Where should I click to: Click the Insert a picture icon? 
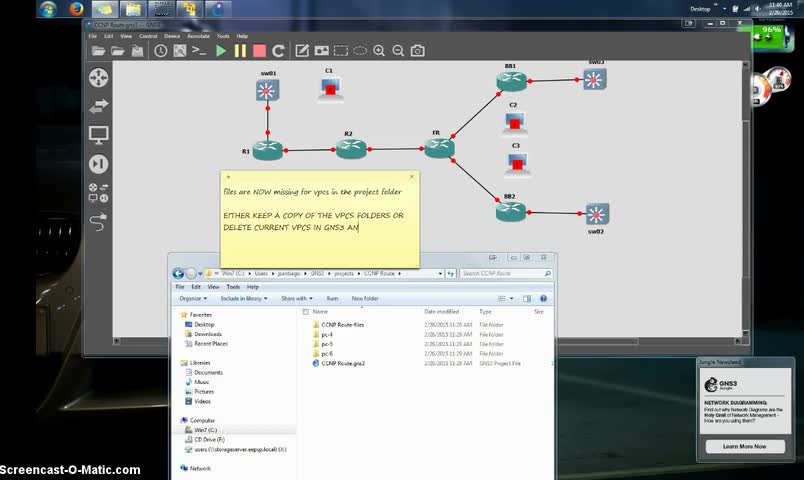coord(321,50)
